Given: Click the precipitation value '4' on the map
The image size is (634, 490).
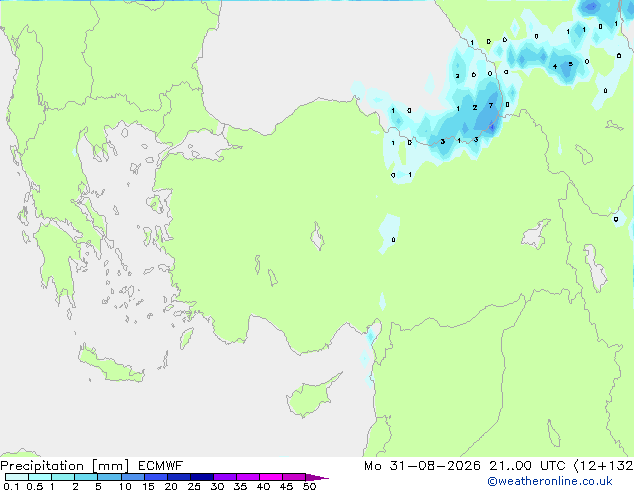Looking at the screenshot, I should 555,66.
